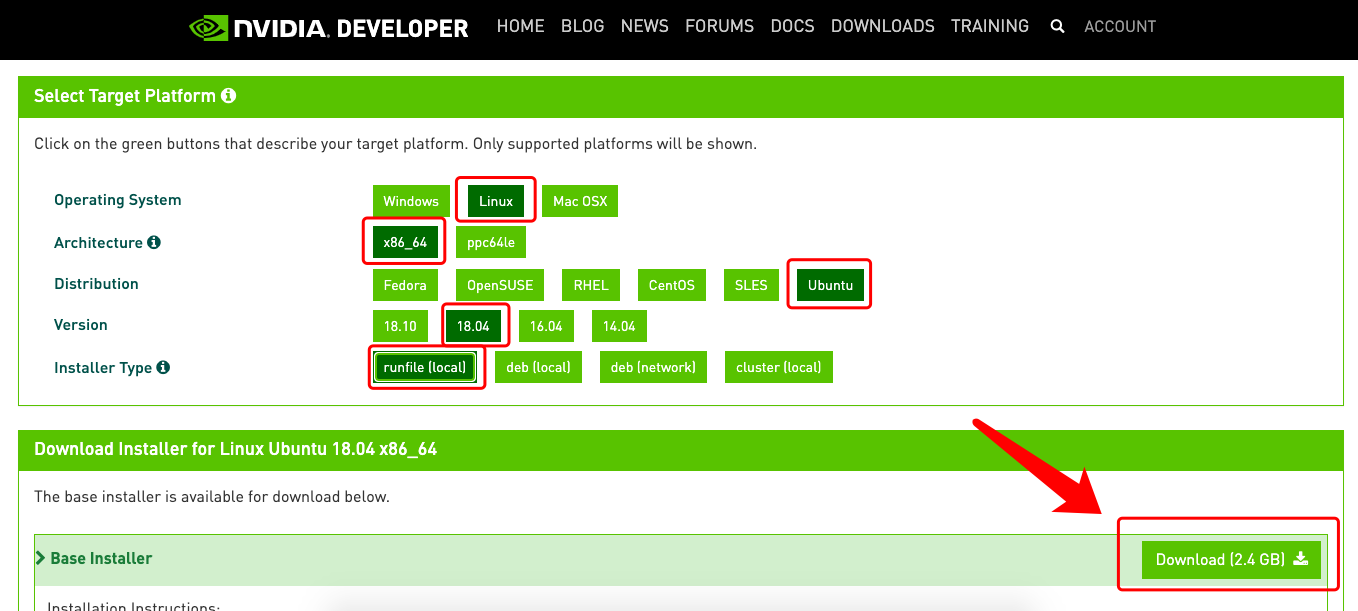
Task: Open the TRAINING menu item
Action: pos(990,26)
